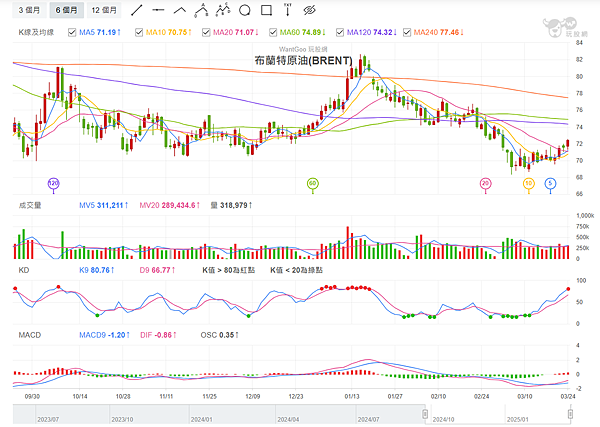This screenshot has height=427, width=600.
Task: Click the 布蘭特原油(BRENT) chart title
Action: click(x=303, y=60)
